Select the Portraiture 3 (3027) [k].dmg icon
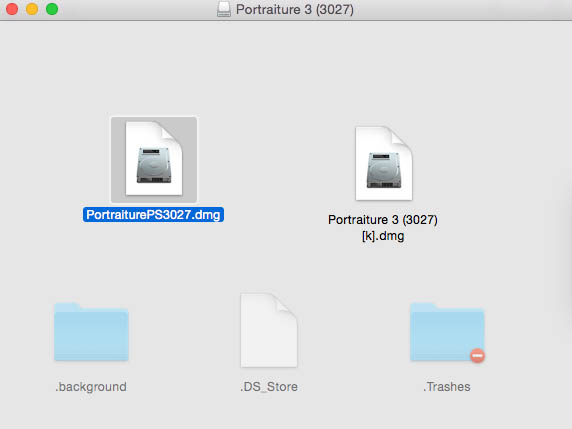 pos(384,163)
